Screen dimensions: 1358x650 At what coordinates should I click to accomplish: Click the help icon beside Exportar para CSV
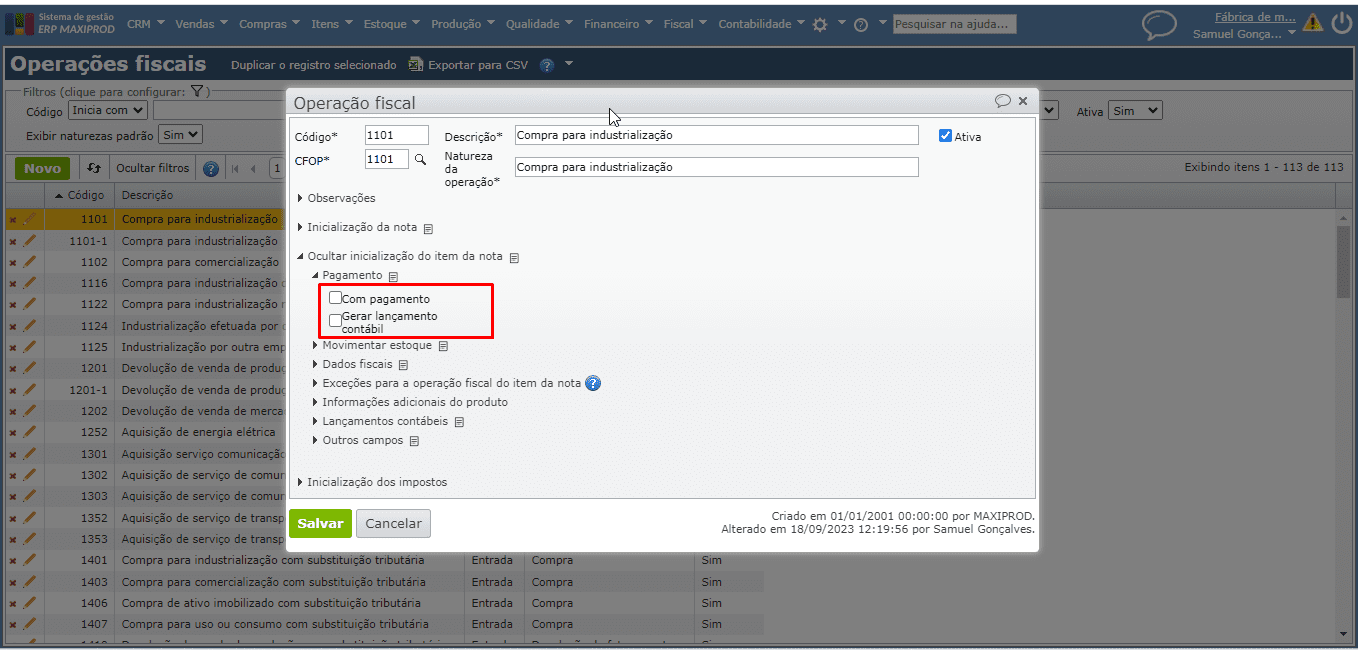[547, 65]
